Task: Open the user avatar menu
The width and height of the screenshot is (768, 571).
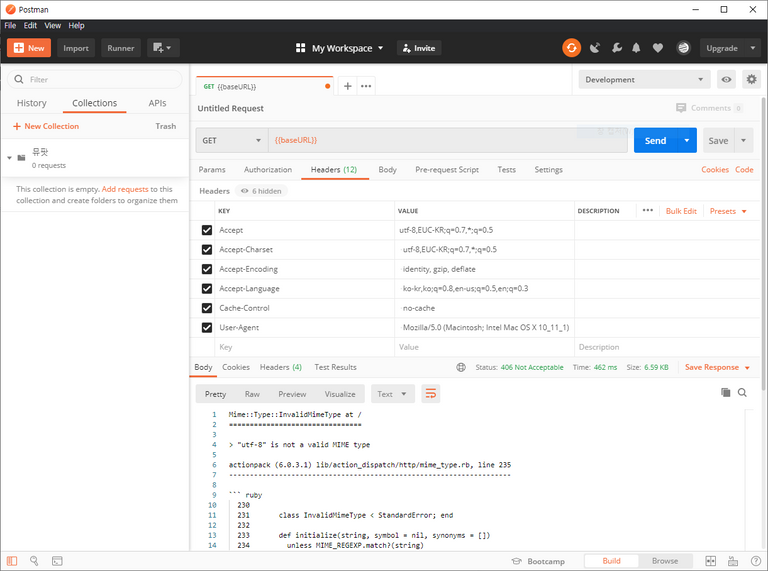Action: [683, 48]
